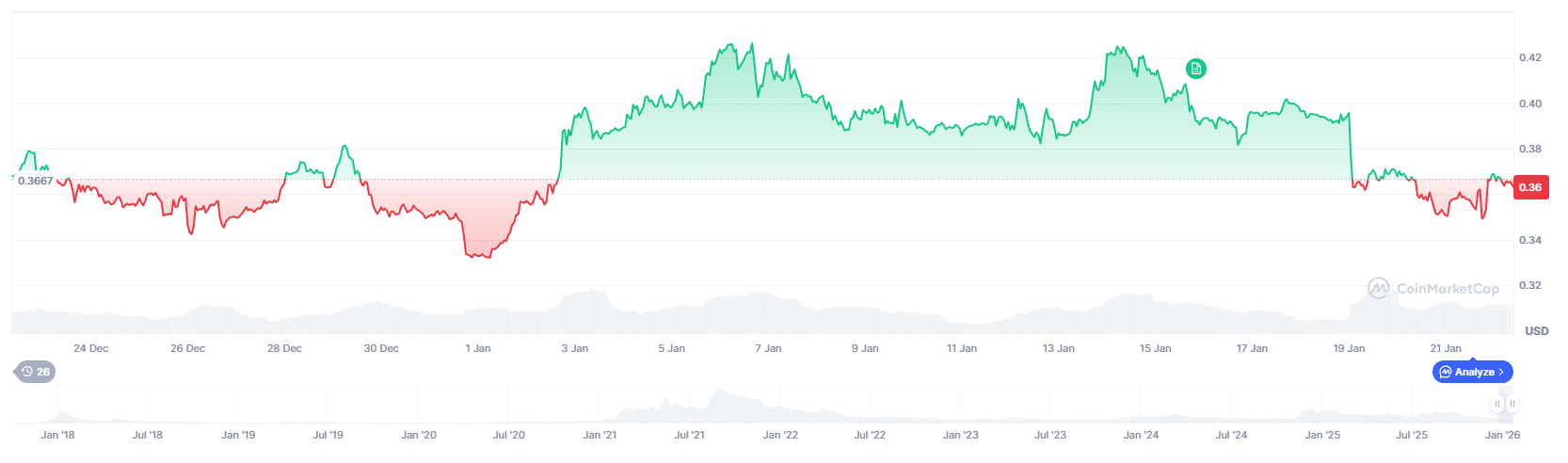
Task: Jump to Jan '24 on the overview timeline
Action: (x=1141, y=436)
